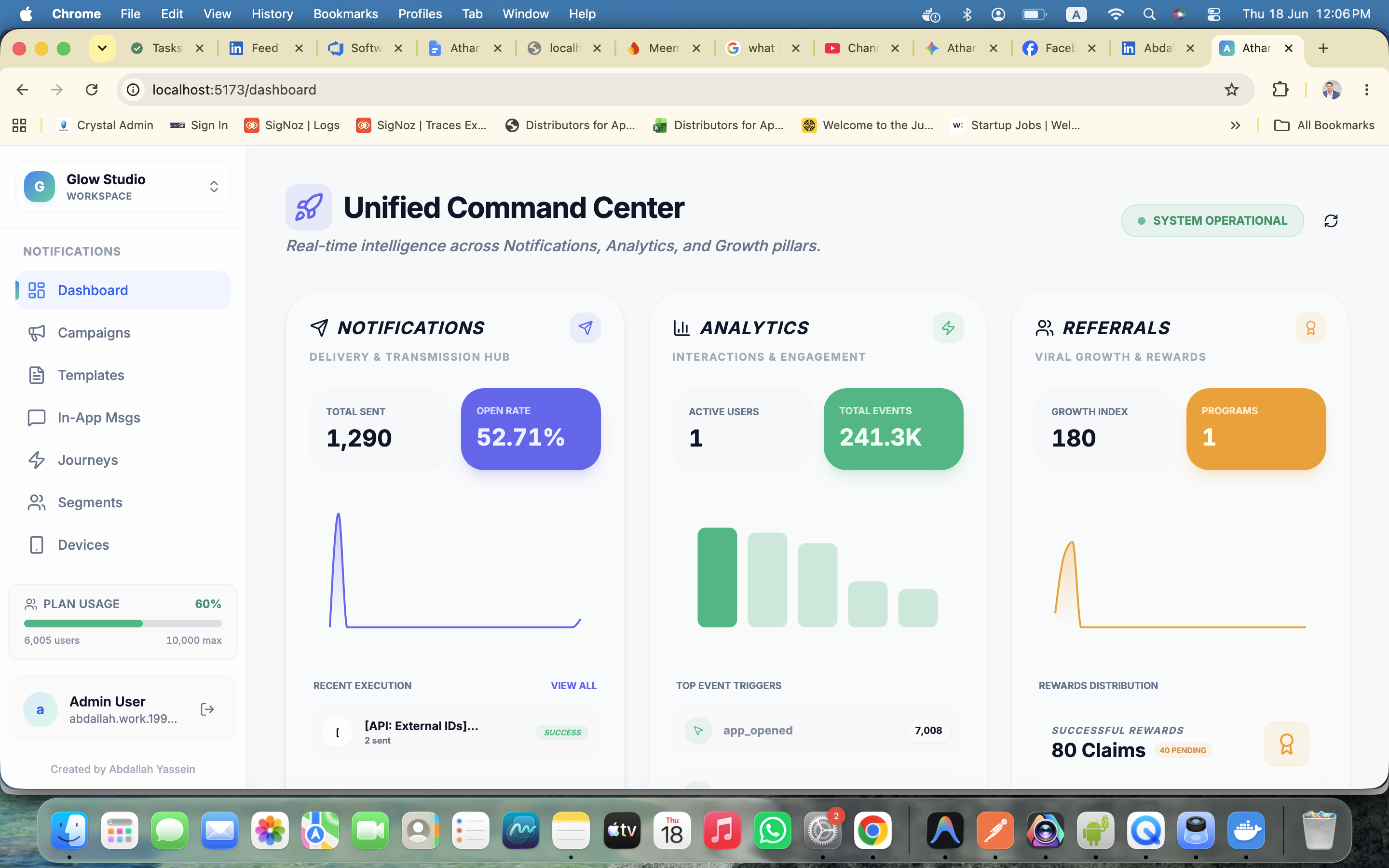Open the All Bookmarks folder

[x=1323, y=125]
